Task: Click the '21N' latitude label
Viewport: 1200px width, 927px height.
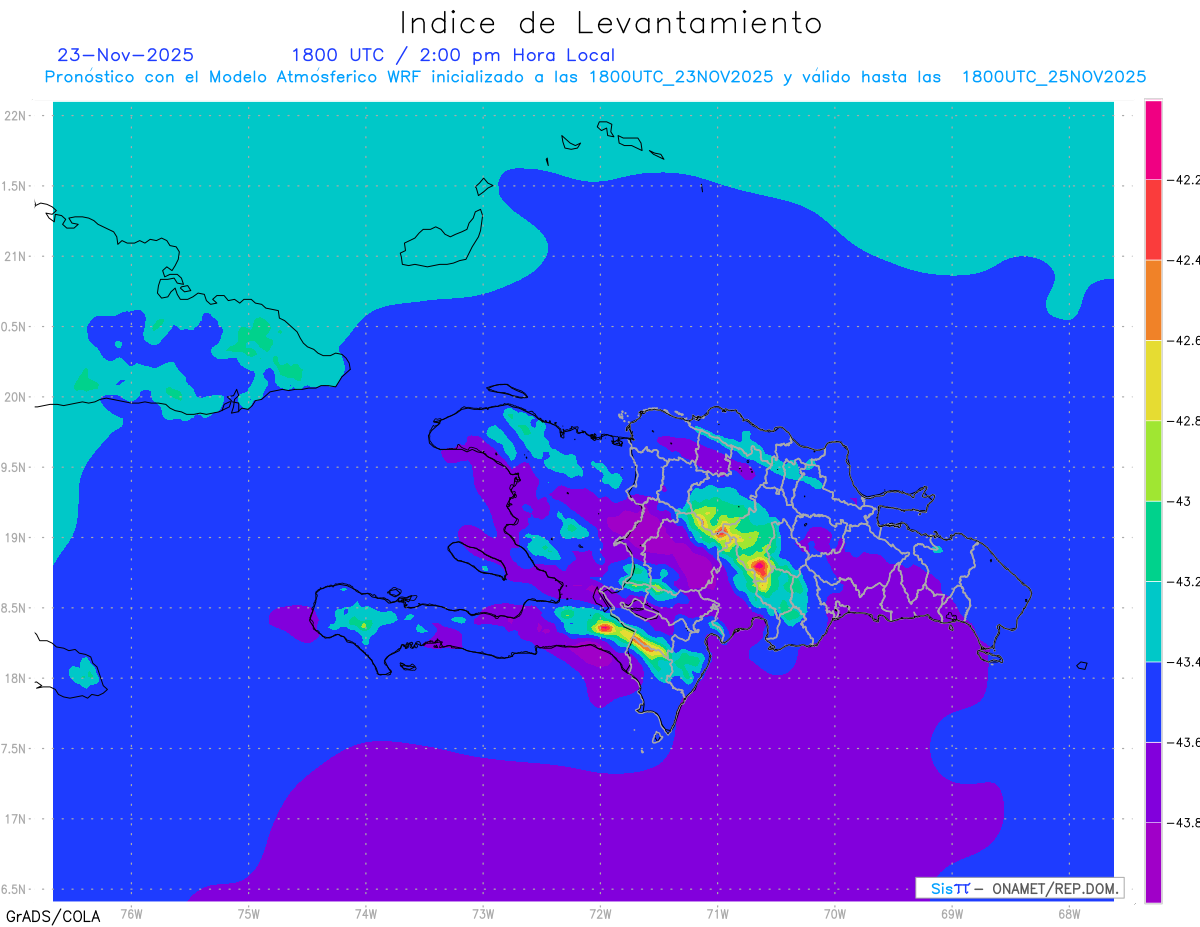Action: tap(17, 256)
